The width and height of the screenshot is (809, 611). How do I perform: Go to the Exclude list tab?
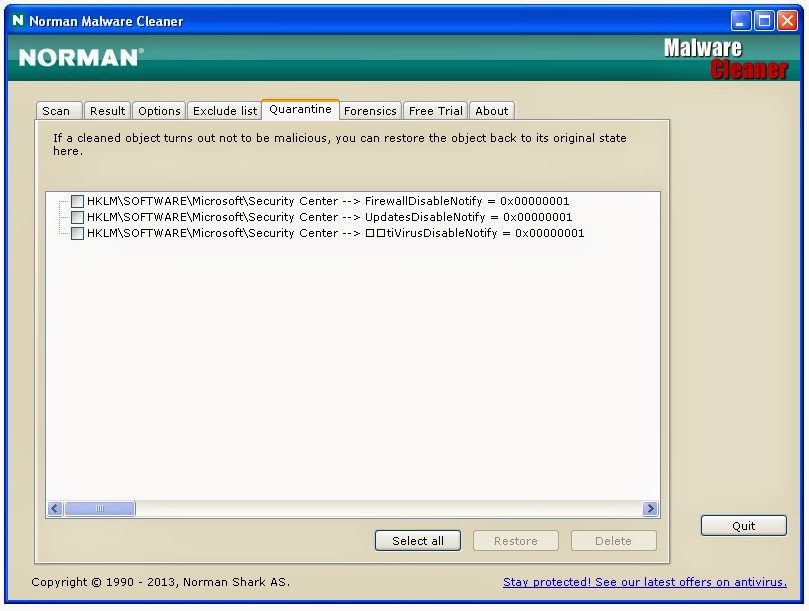[x=224, y=110]
